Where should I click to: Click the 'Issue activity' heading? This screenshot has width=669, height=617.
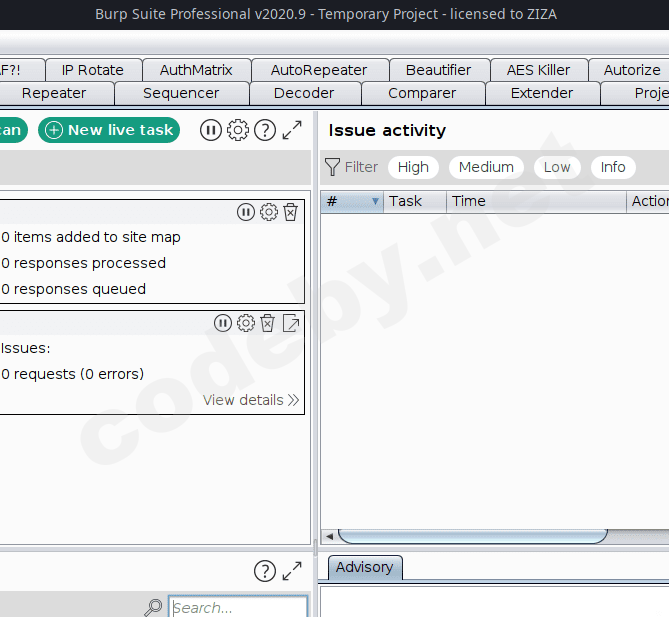click(387, 130)
